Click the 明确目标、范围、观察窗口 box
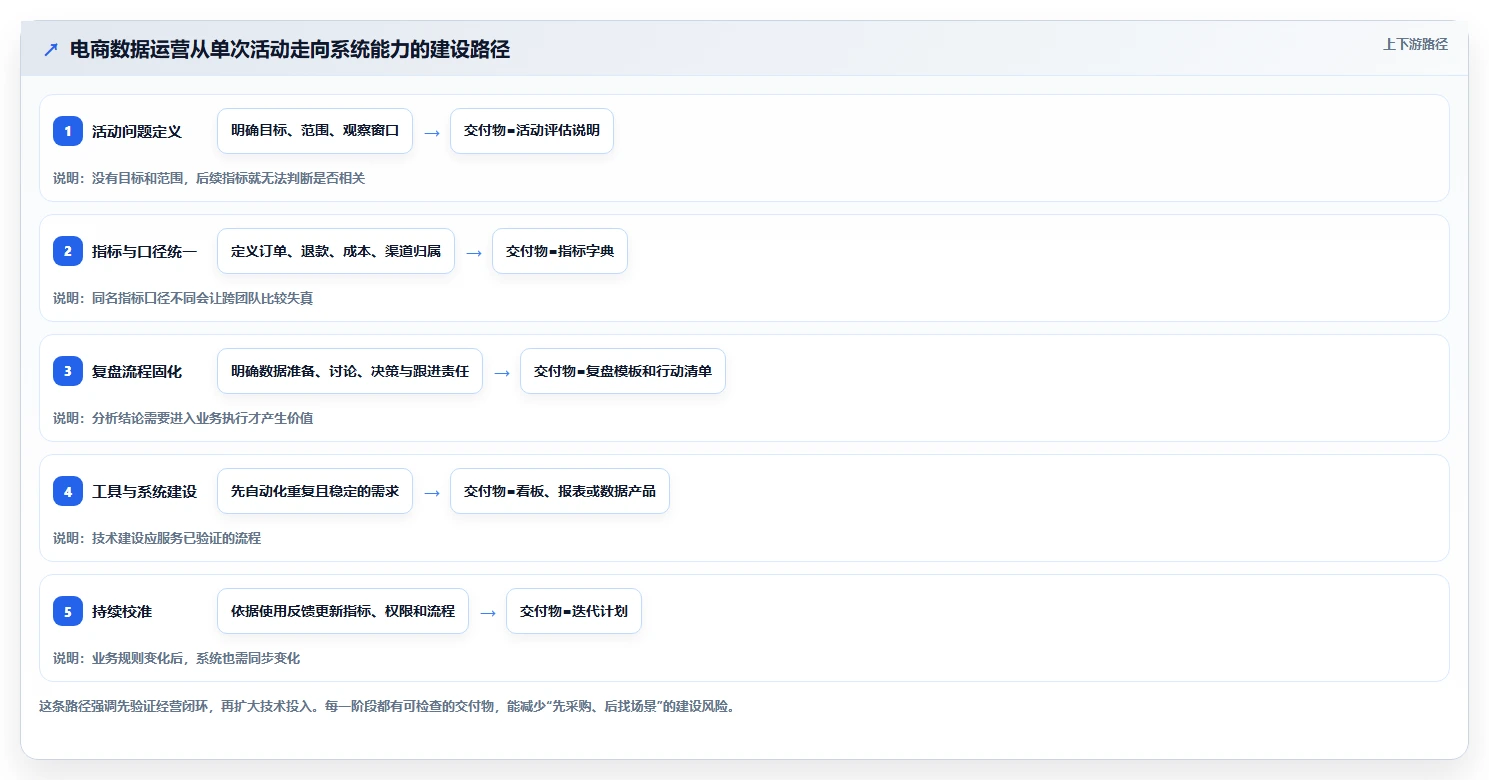Viewport: 1489px width, 780px height. [315, 131]
